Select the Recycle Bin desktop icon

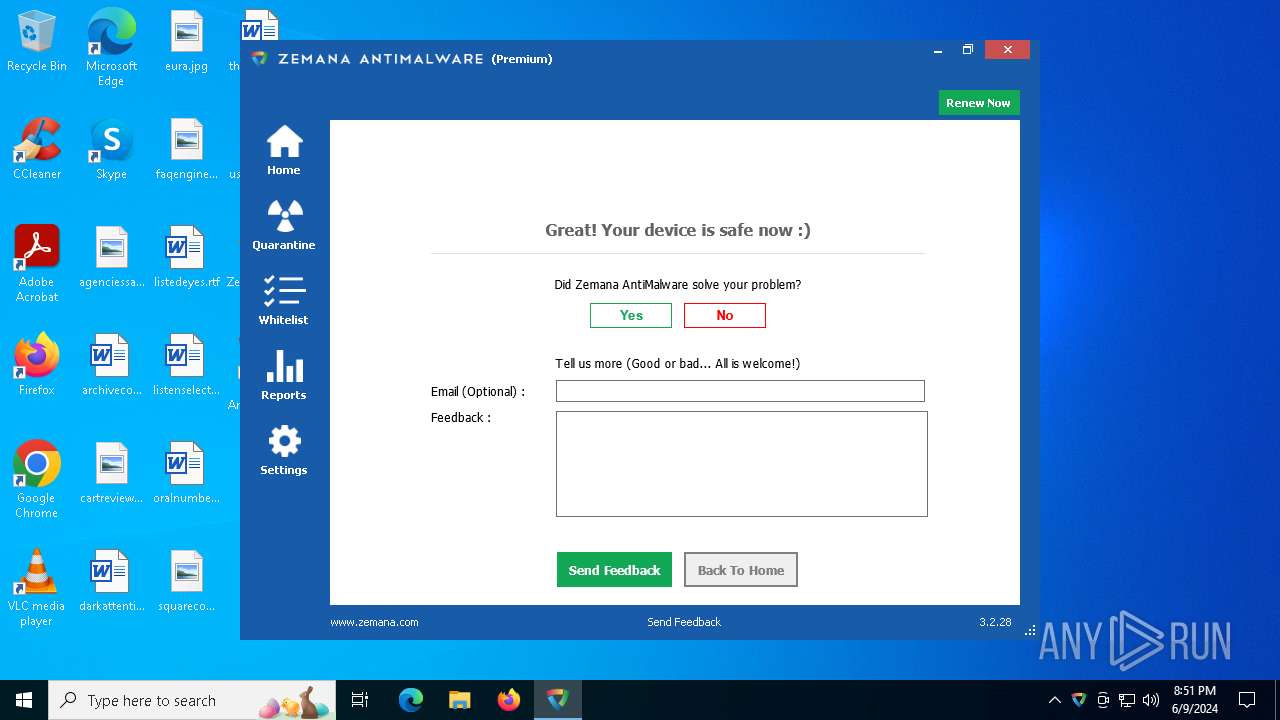37,42
